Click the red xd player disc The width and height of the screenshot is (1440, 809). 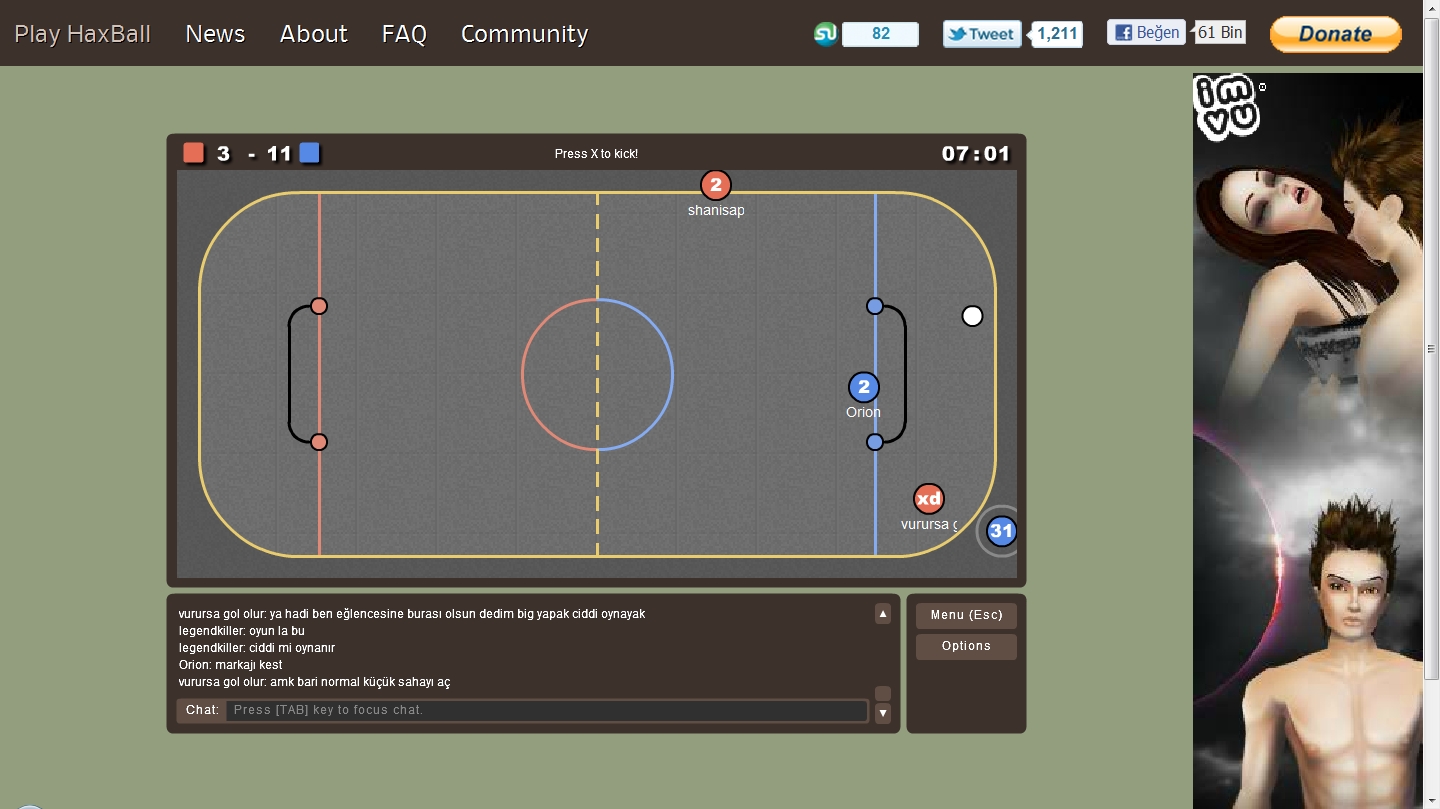929,498
